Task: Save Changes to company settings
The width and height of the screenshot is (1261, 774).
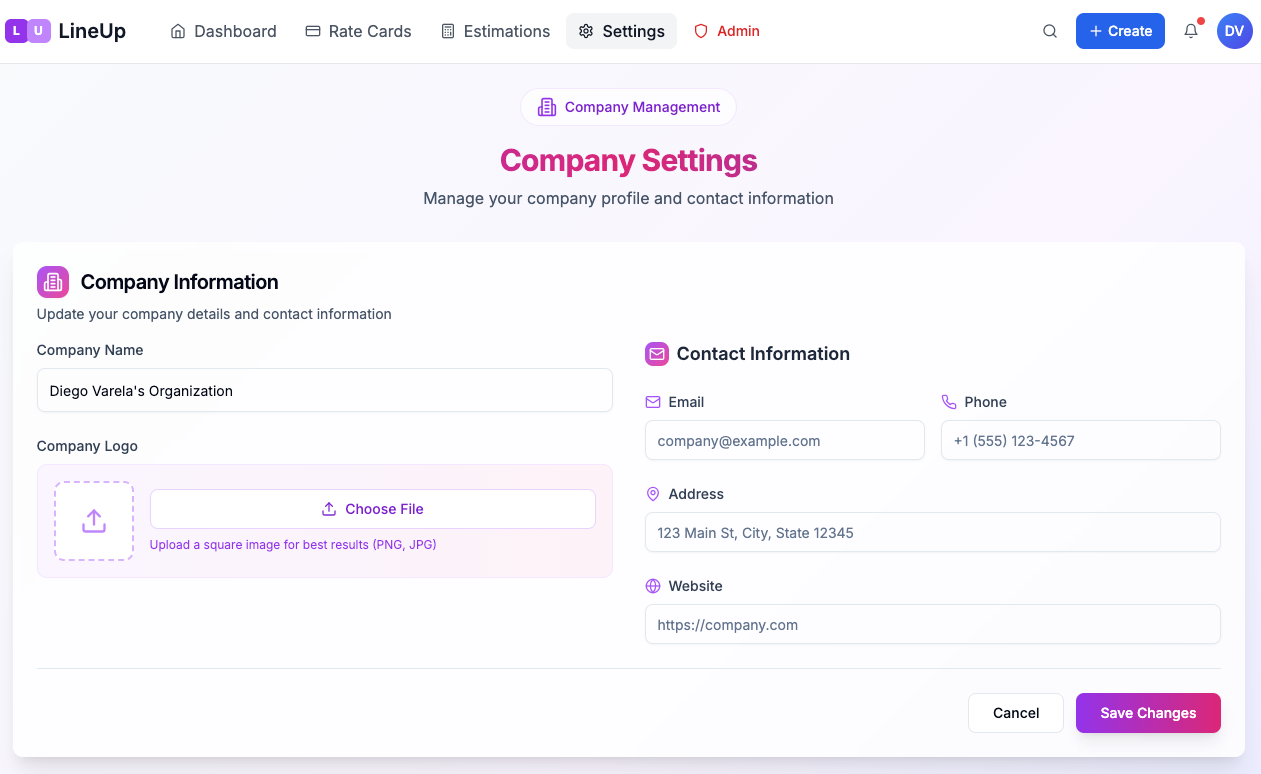Action: 1148,713
